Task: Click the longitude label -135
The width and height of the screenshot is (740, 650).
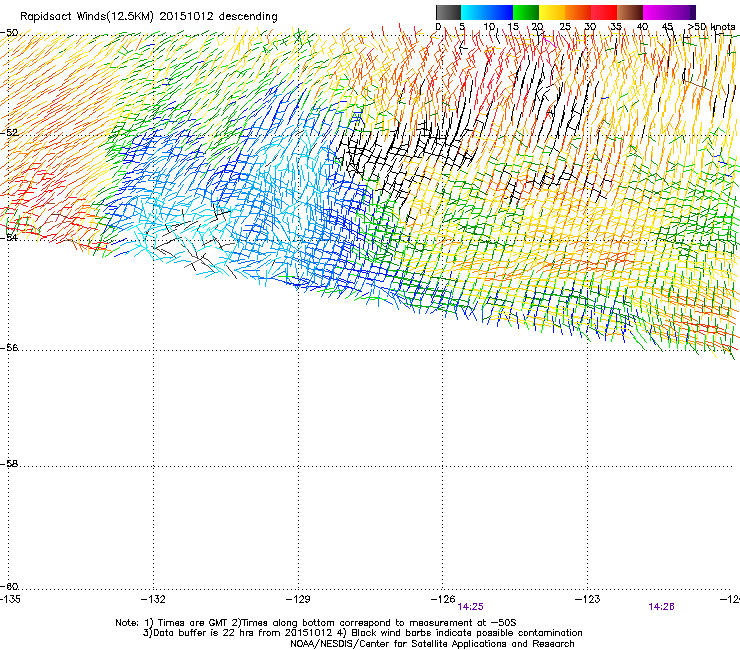Action: pyautogui.click(x=10, y=599)
